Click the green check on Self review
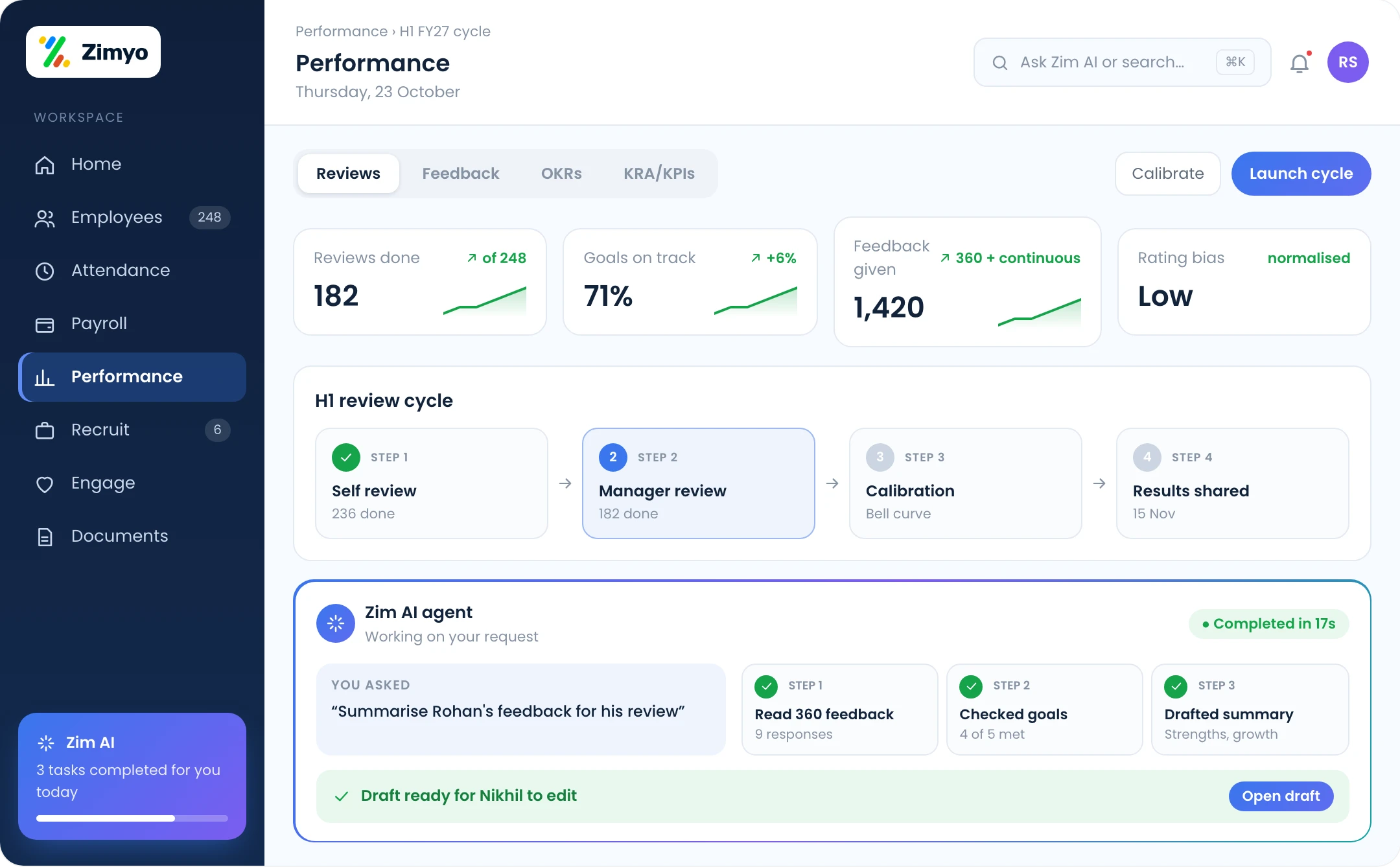Viewport: 1400px width, 867px height. pyautogui.click(x=346, y=457)
